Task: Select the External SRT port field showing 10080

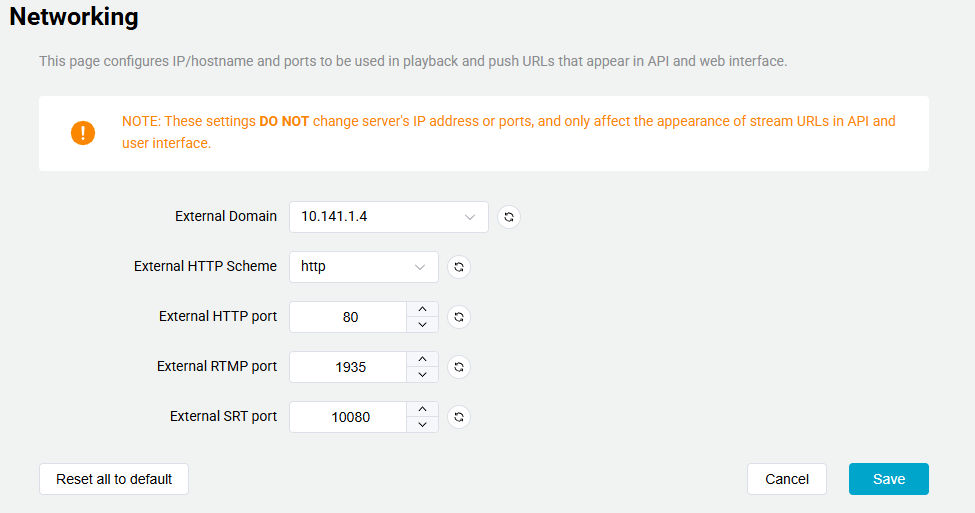Action: [349, 417]
